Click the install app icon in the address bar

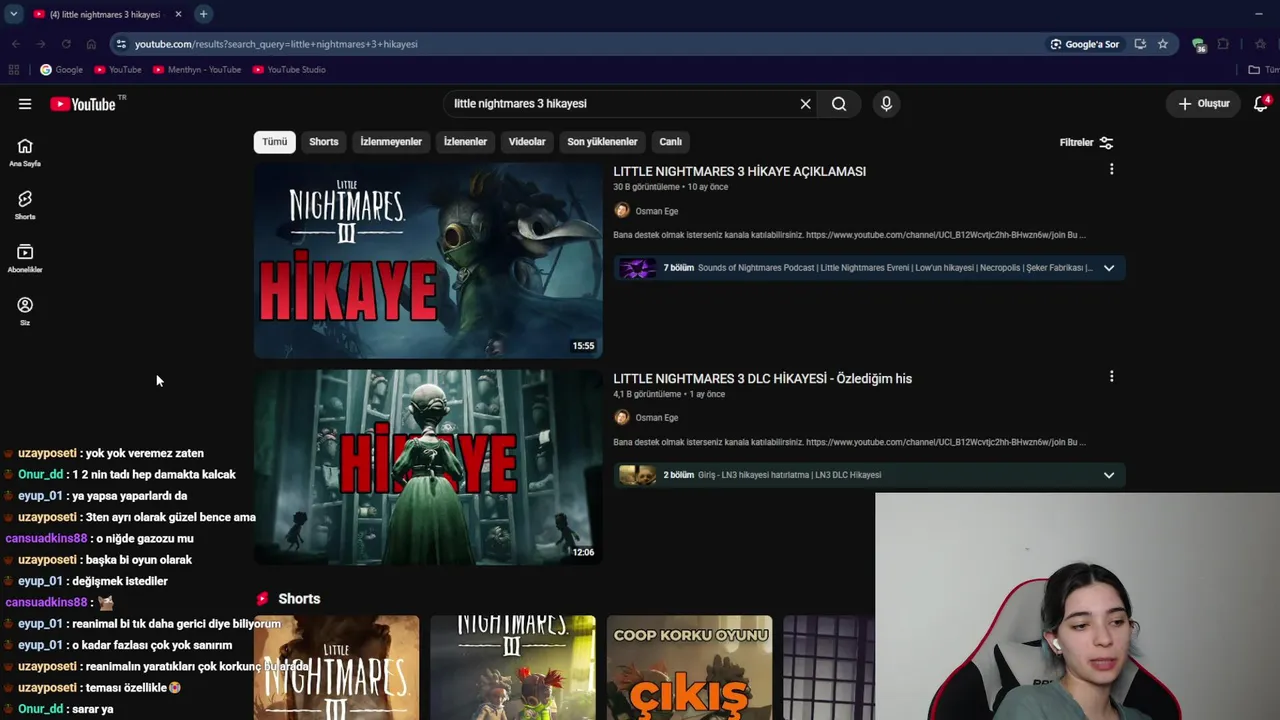(x=1141, y=44)
